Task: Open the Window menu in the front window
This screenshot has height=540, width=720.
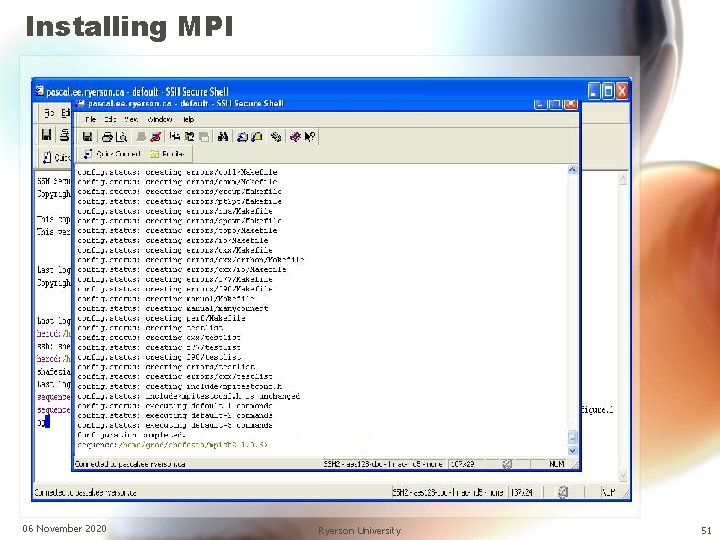Action: tap(159, 119)
